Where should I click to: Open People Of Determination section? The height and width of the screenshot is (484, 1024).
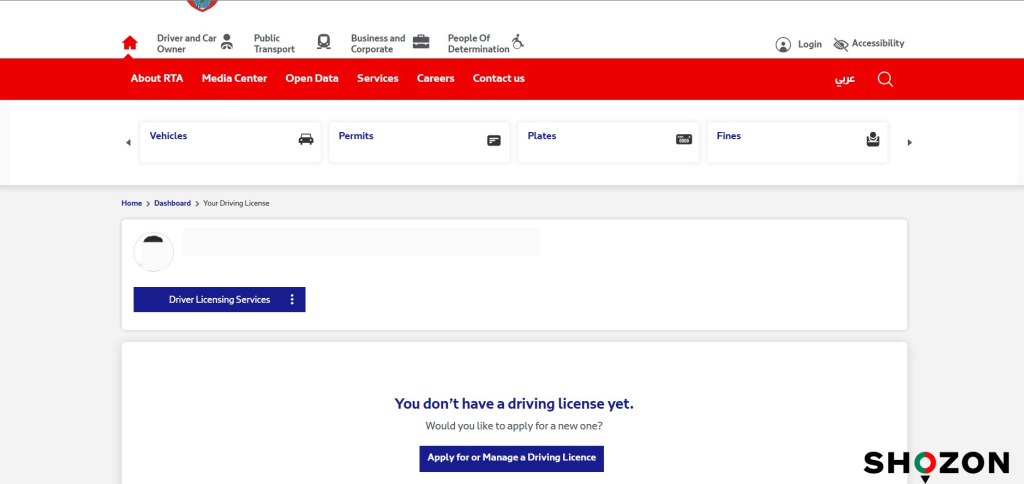click(478, 43)
